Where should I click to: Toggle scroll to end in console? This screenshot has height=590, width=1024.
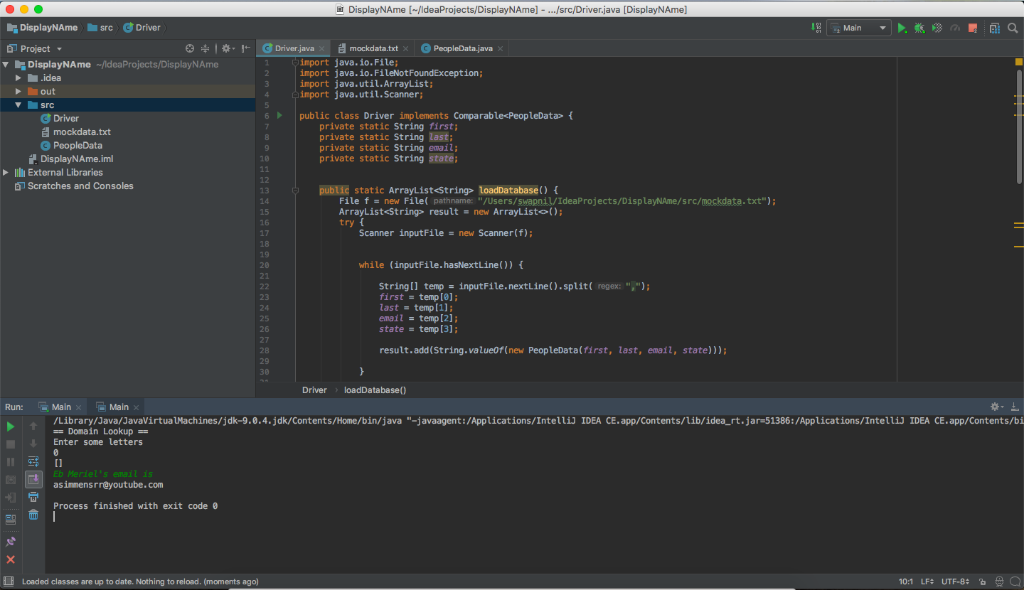click(33, 479)
